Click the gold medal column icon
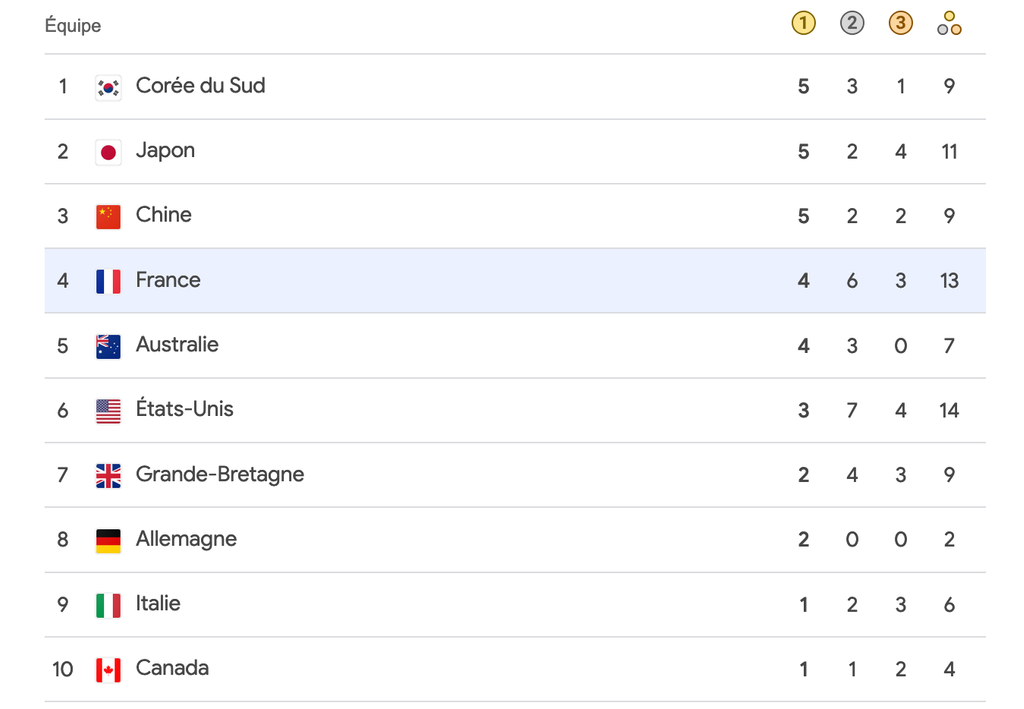 tap(803, 24)
